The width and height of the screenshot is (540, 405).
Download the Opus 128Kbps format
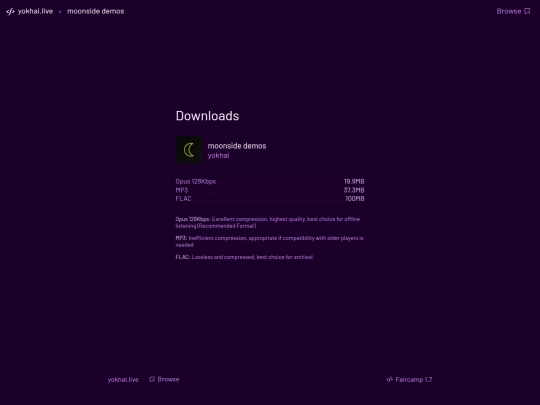point(196,181)
